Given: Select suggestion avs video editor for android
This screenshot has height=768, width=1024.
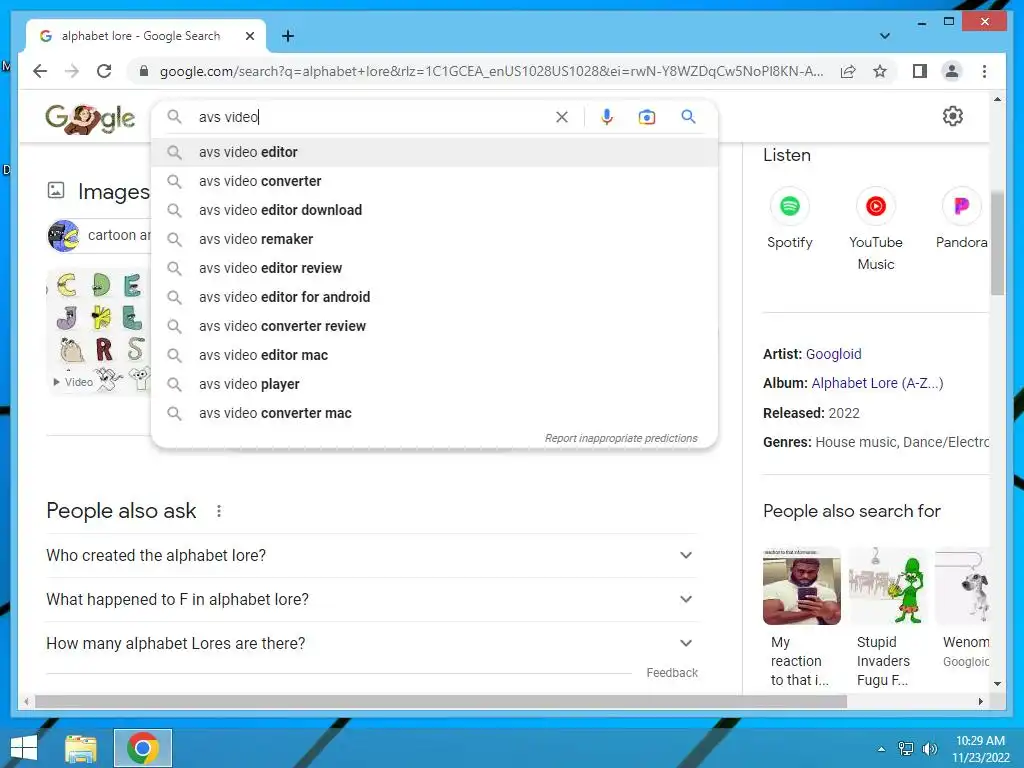Looking at the screenshot, I should point(434,297).
